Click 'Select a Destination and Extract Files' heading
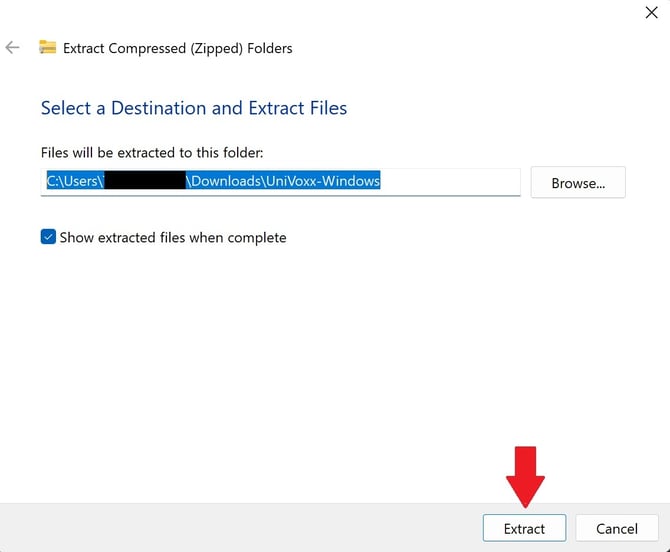This screenshot has height=552, width=670. pos(194,108)
